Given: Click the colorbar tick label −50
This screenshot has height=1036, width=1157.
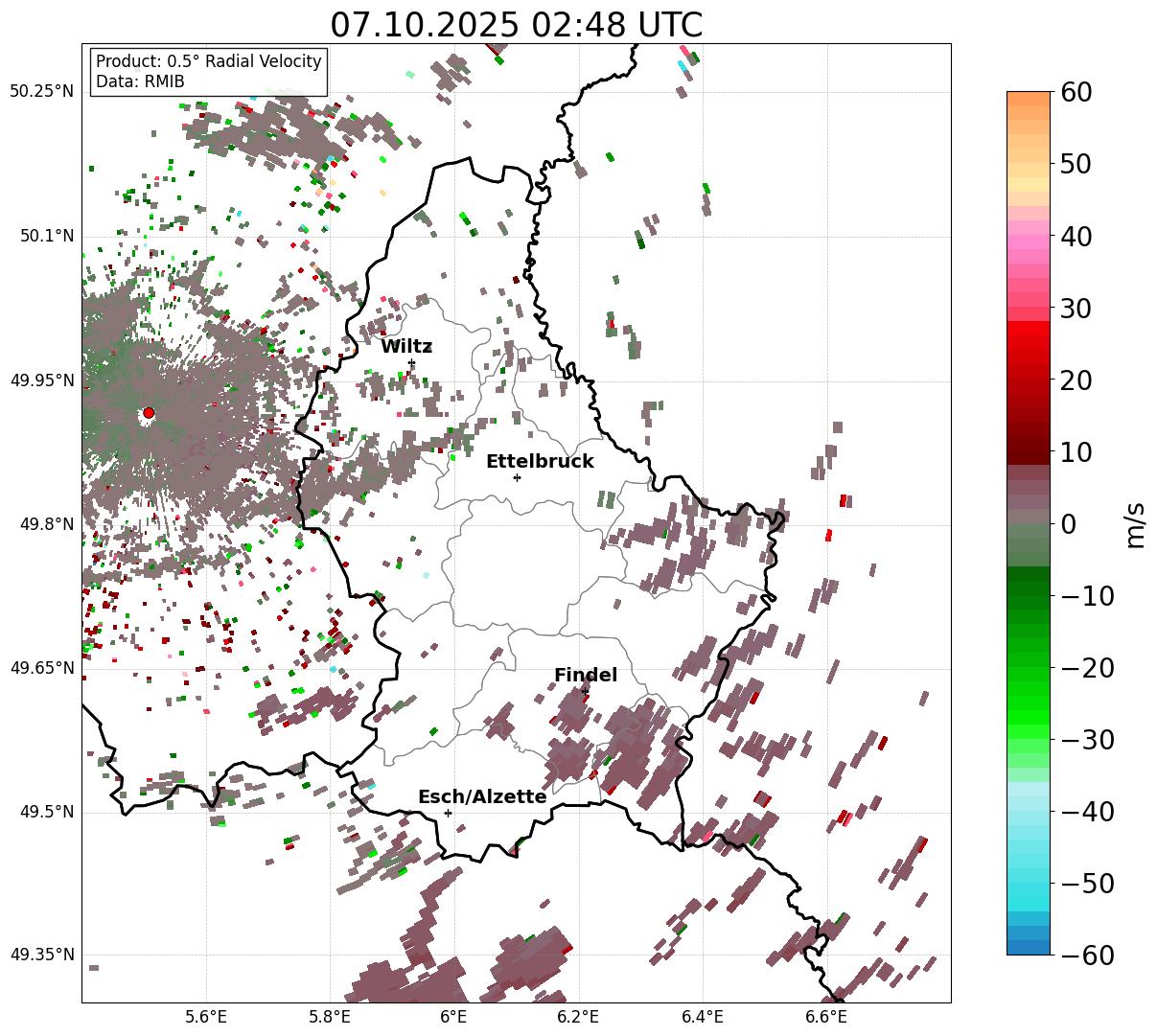Looking at the screenshot, I should pos(1087,884).
